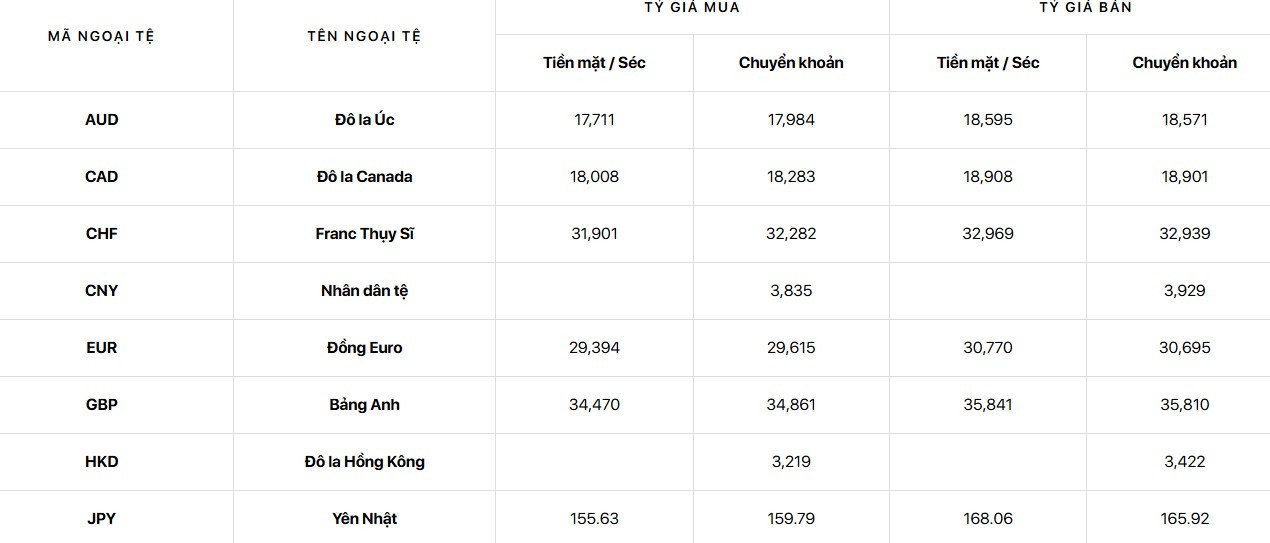This screenshot has width=1270, height=543.
Task: Click the Yên Nhật currency name
Action: pyautogui.click(x=365, y=519)
